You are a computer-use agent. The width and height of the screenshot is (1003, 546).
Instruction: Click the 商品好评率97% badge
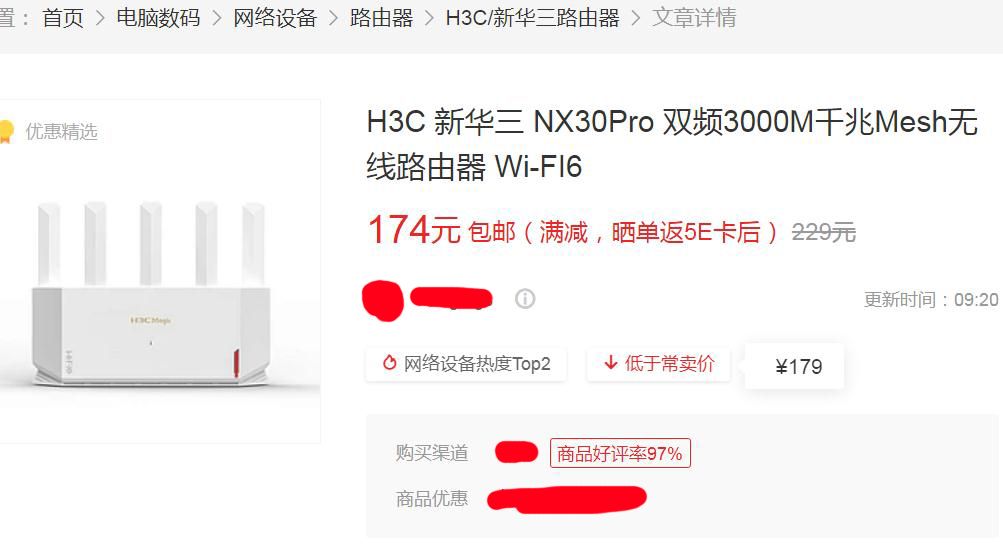(x=620, y=453)
